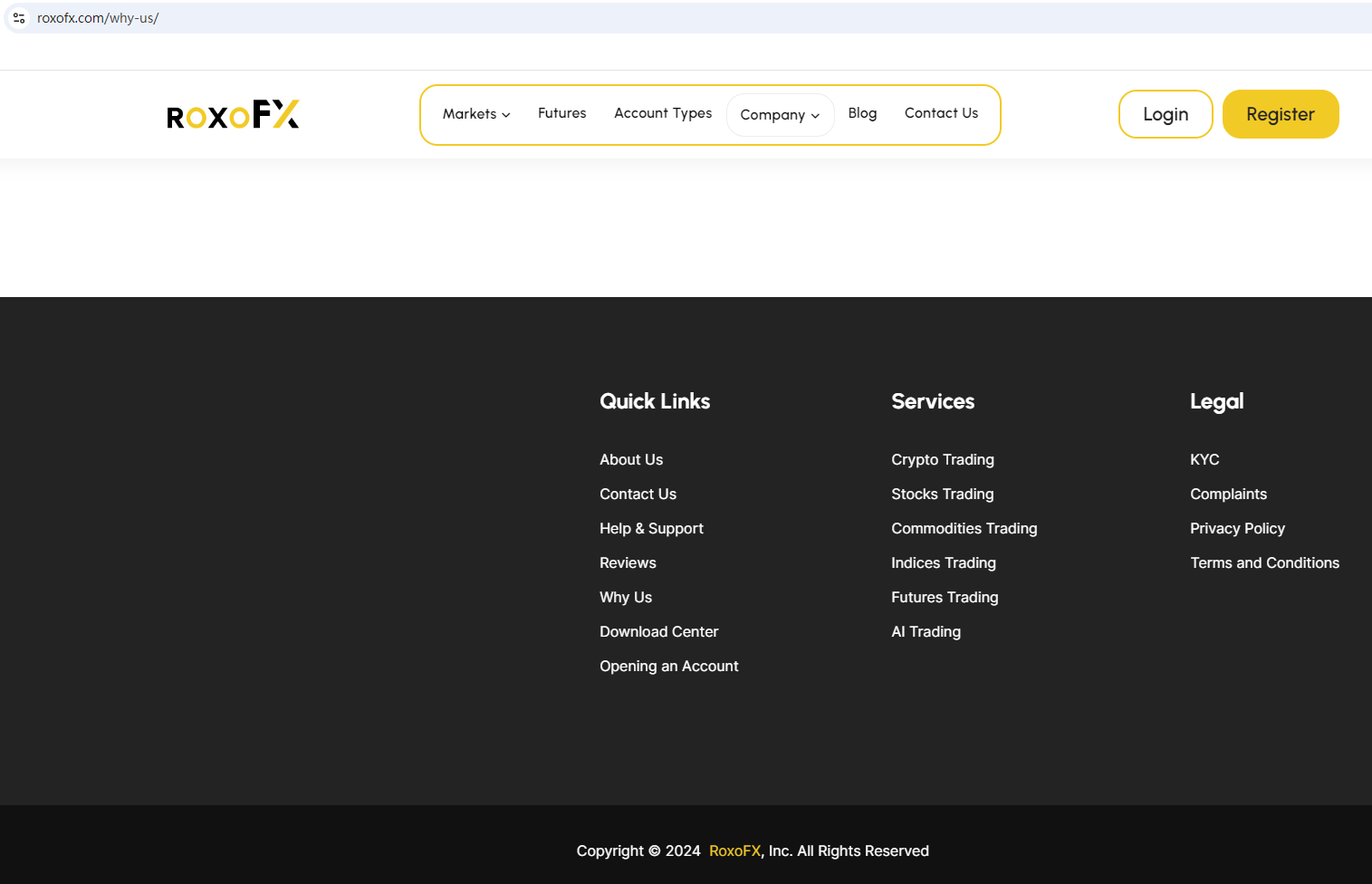Screen dimensions: 1372x884
Task: Select Crypto Trading under Services
Action: pos(942,460)
